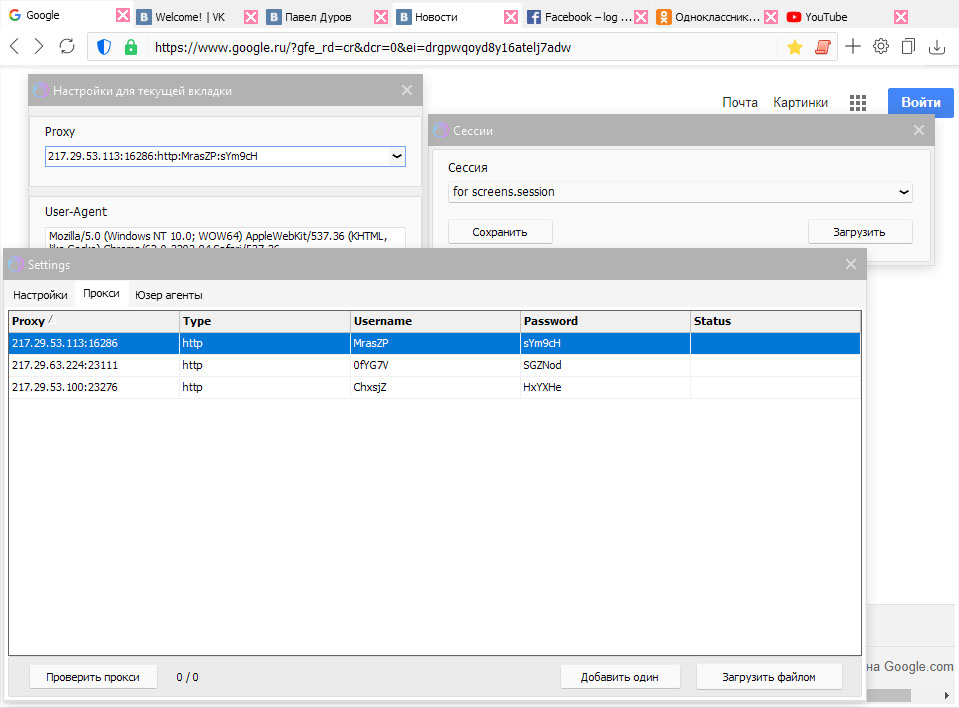959x708 pixels.
Task: Click the blue Войти sign-in button
Action: pyautogui.click(x=920, y=102)
